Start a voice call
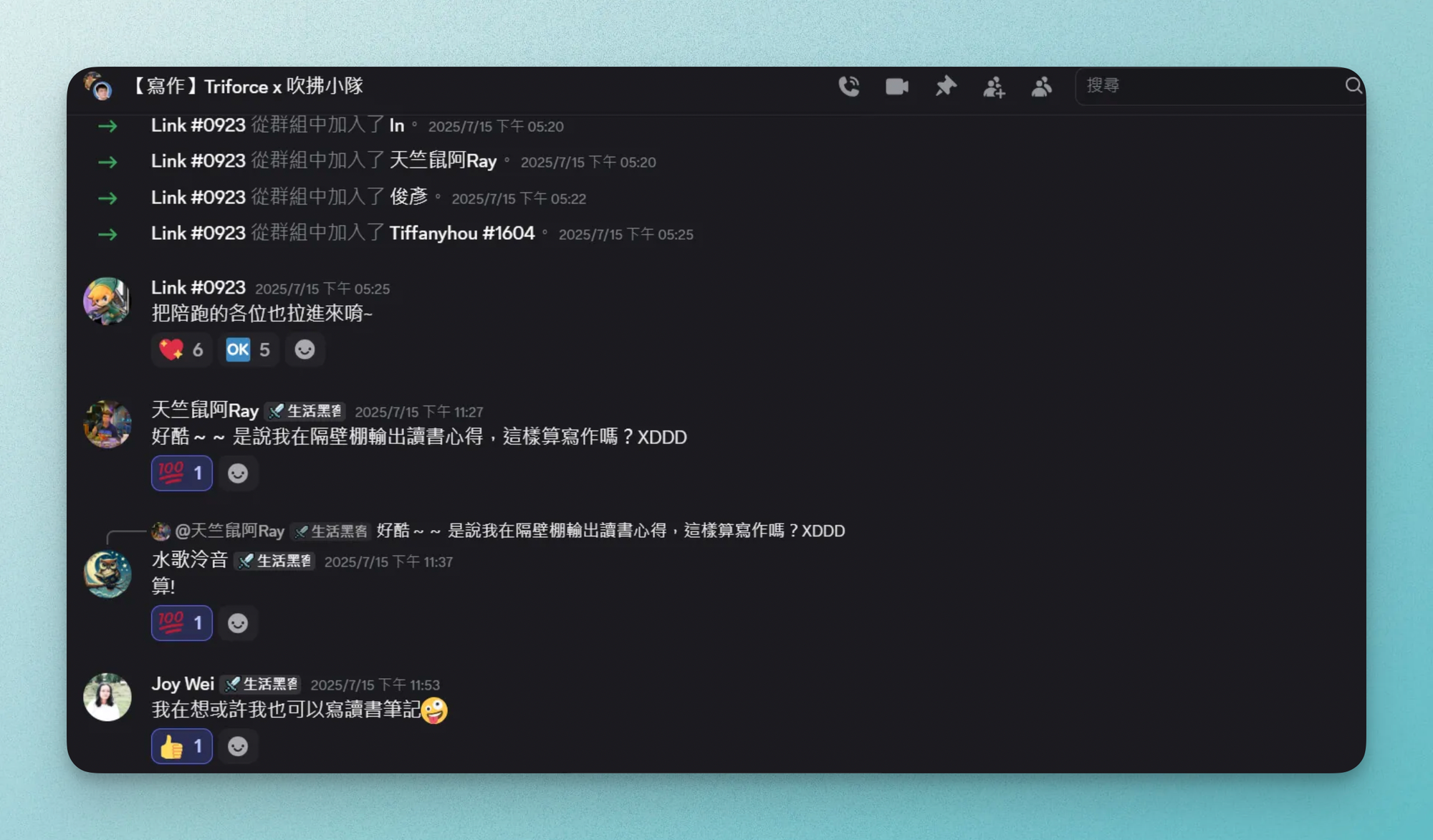The width and height of the screenshot is (1433, 840). 849,87
